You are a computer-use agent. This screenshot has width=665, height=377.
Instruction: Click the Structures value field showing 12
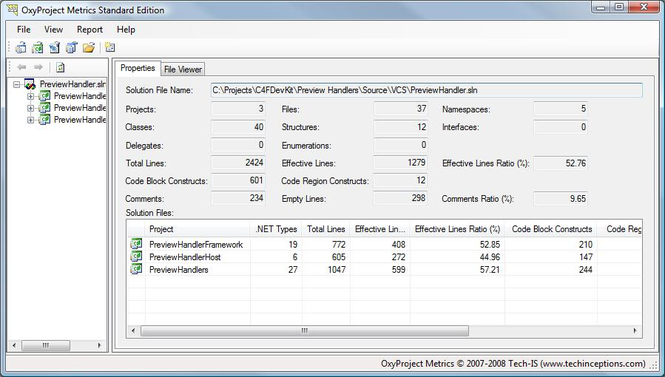coord(401,127)
